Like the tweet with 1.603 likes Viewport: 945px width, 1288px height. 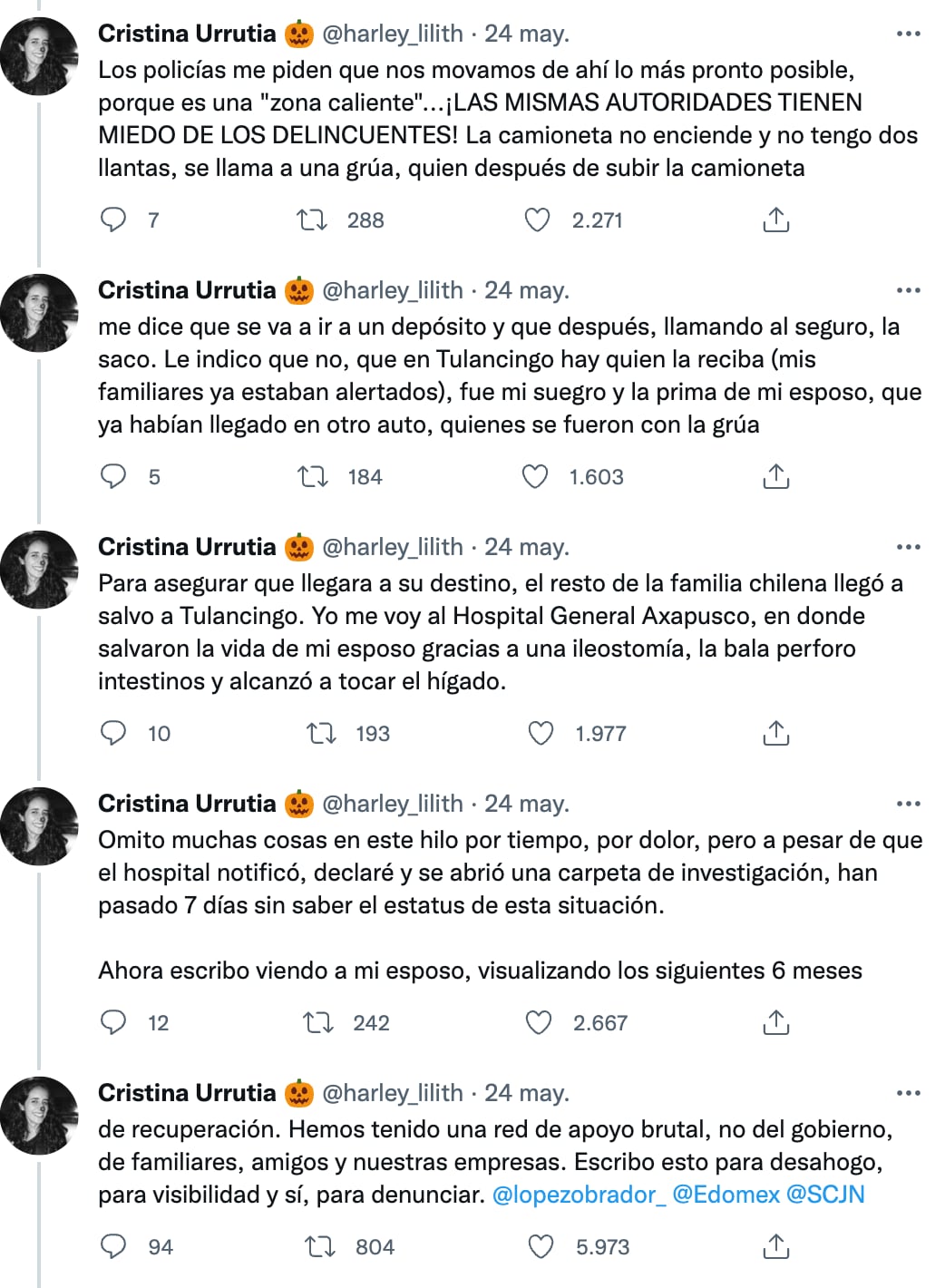[535, 476]
